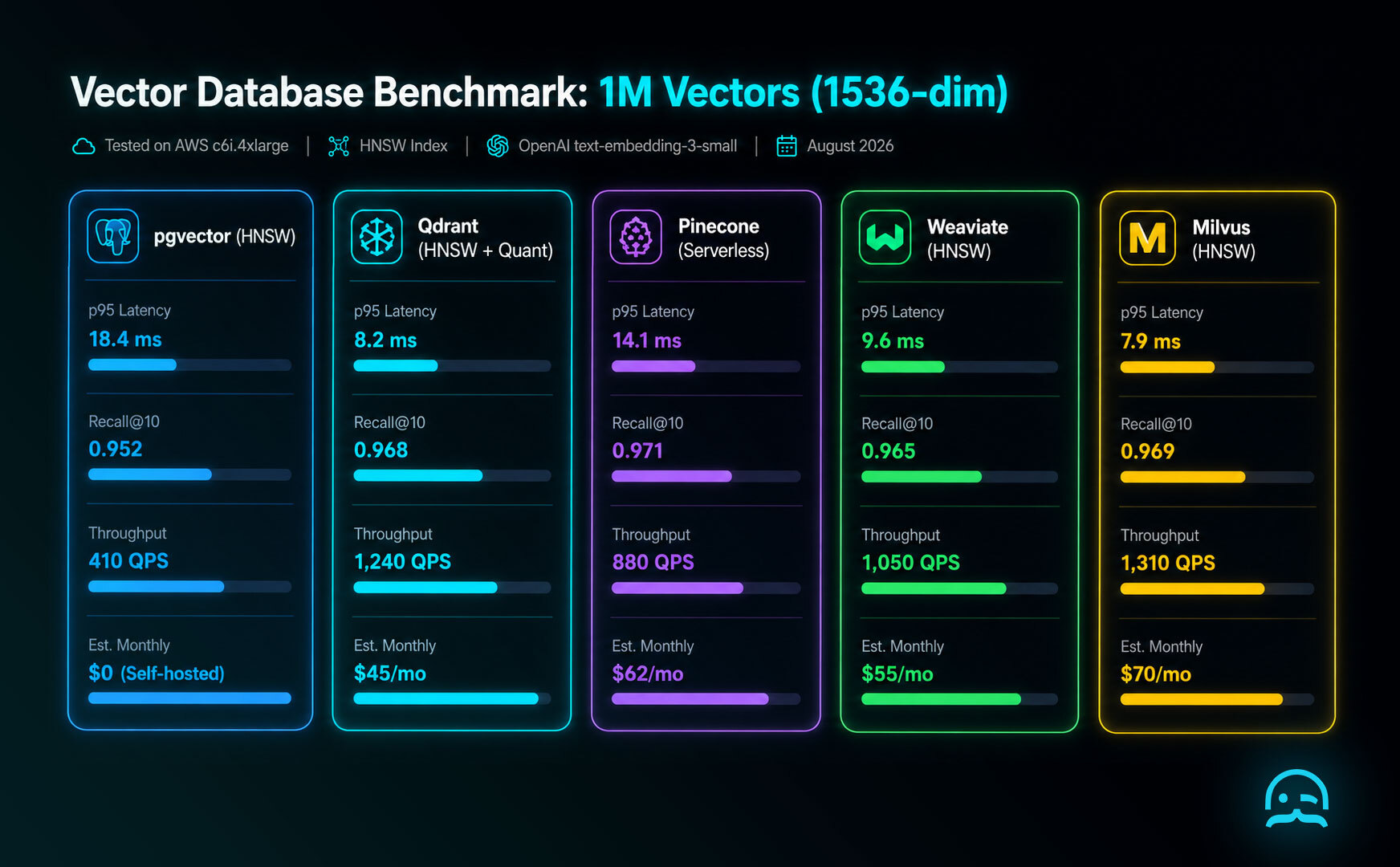
Task: Click the '0.968' recall value
Action: pyautogui.click(x=381, y=450)
